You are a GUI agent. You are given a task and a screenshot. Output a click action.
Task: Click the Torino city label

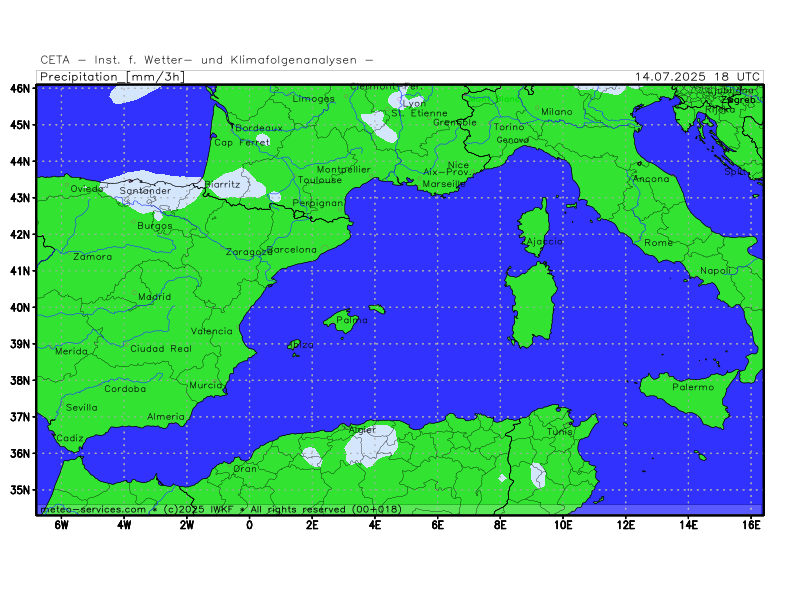tap(509, 127)
